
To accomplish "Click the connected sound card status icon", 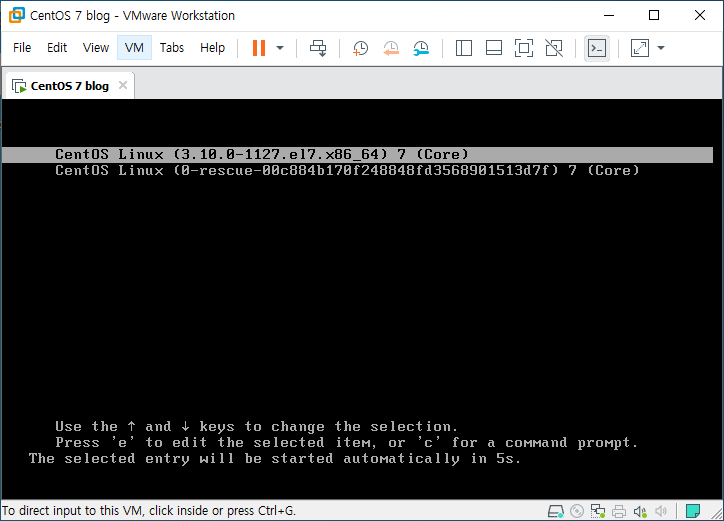I will coord(640,511).
